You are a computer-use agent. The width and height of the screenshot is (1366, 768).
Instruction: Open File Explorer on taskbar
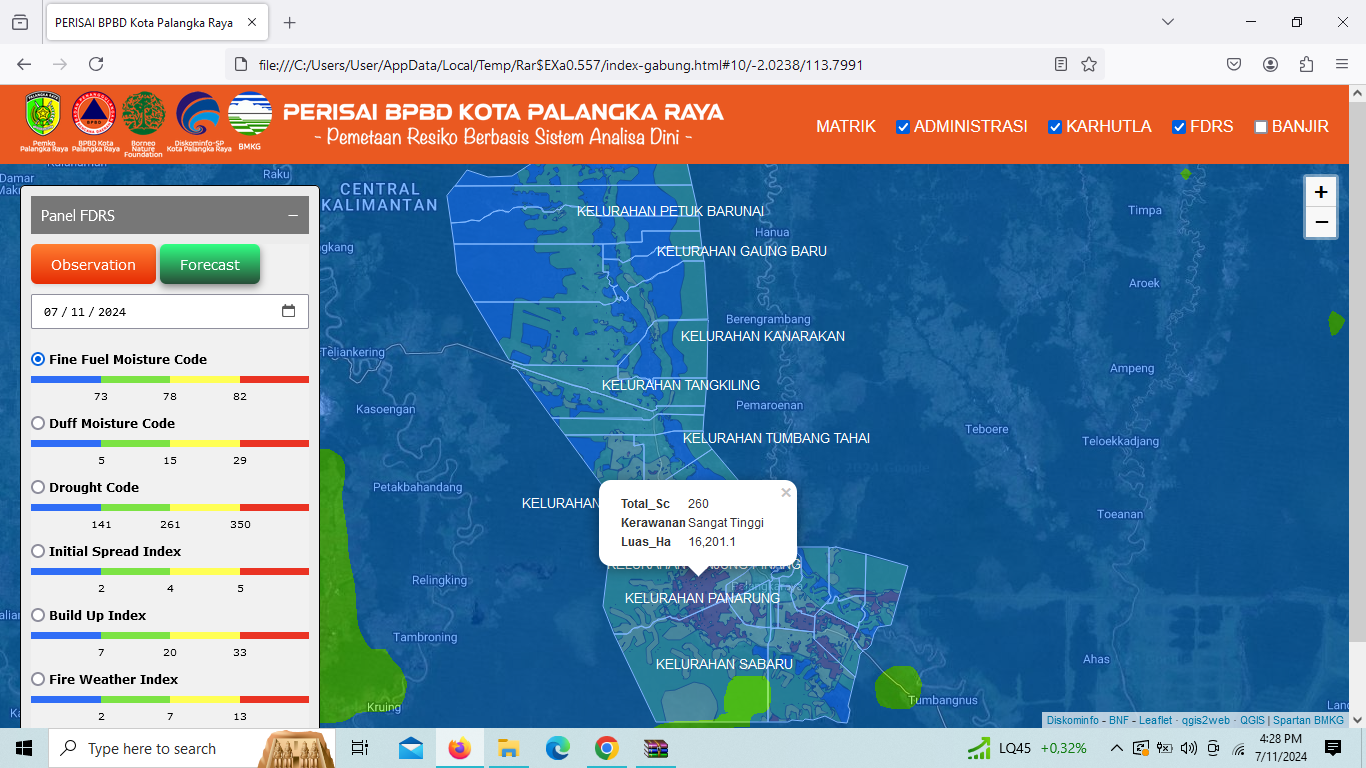508,748
